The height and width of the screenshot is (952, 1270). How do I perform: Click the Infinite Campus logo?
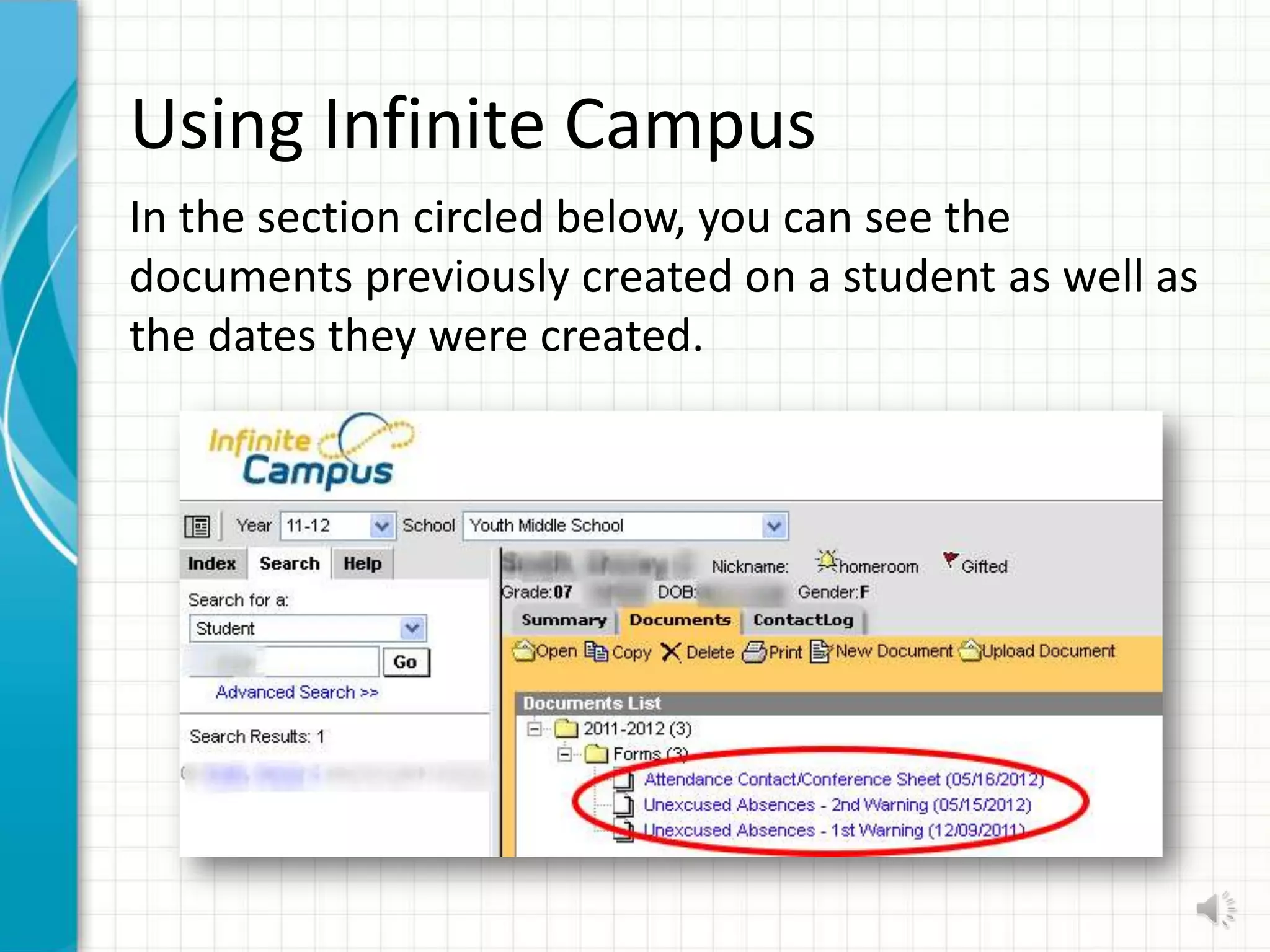click(312, 451)
